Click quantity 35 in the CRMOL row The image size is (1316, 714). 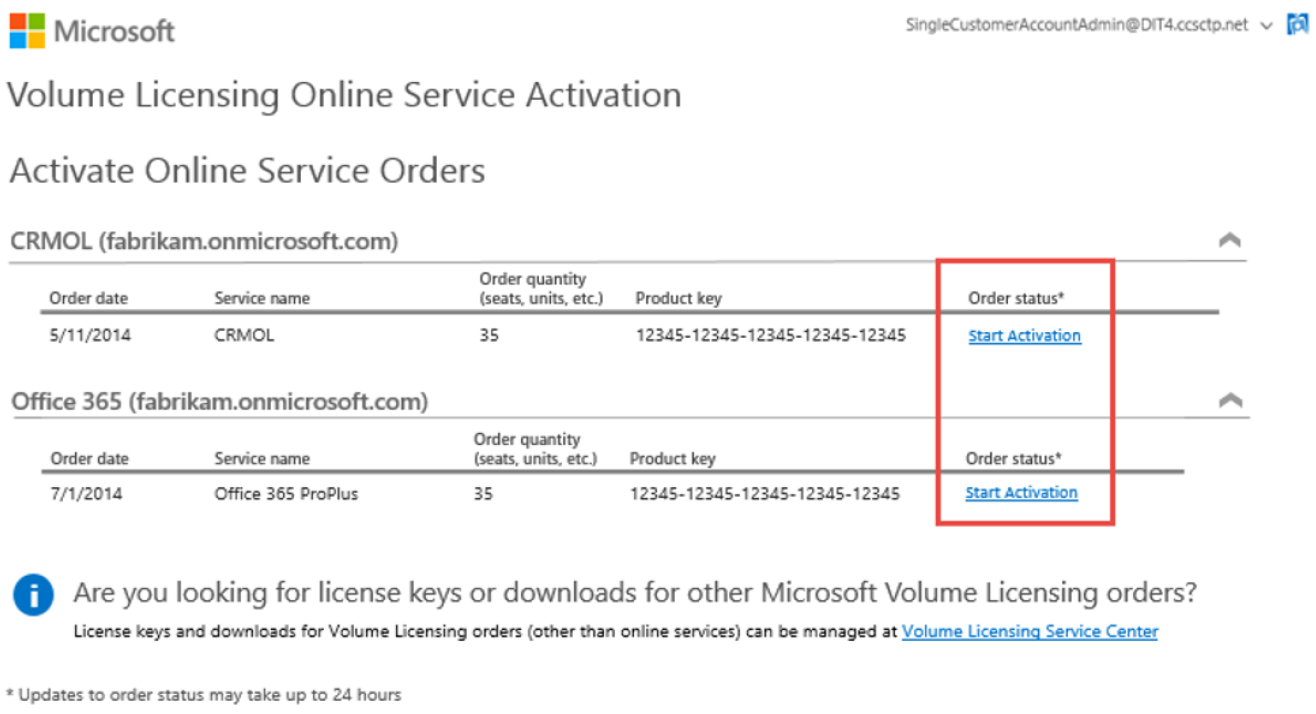(489, 336)
